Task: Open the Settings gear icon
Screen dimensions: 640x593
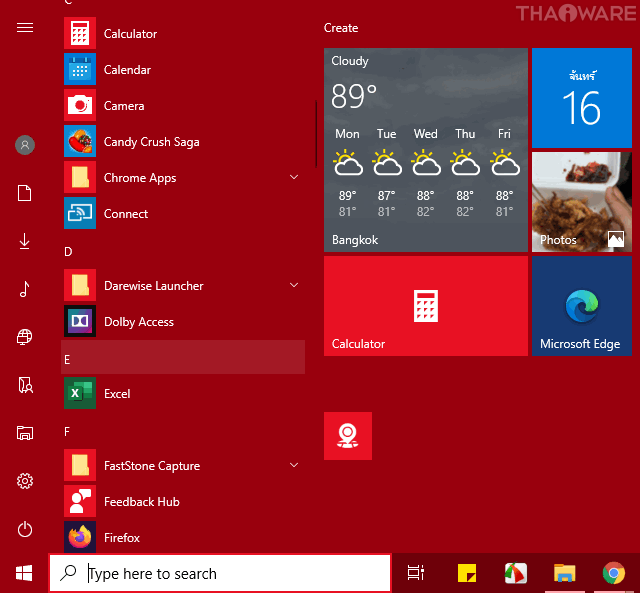Action: [24, 481]
